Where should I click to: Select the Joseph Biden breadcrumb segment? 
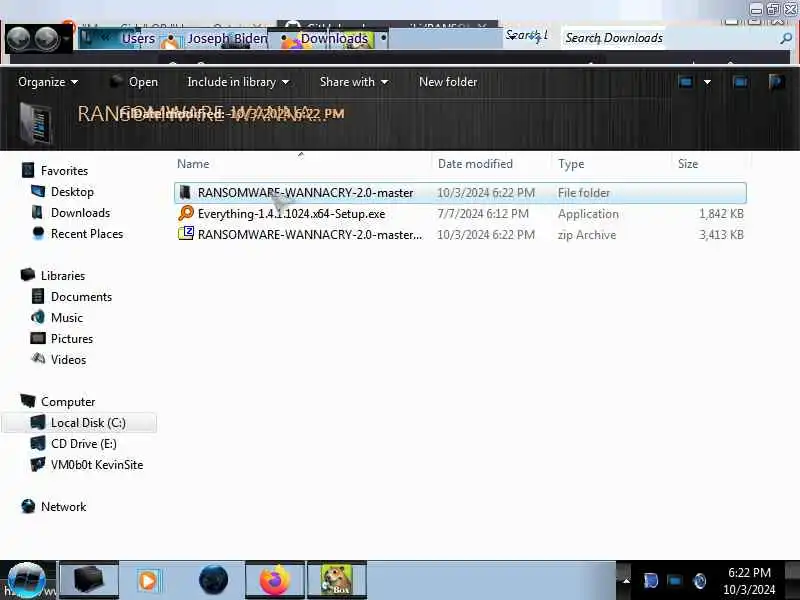(x=227, y=39)
